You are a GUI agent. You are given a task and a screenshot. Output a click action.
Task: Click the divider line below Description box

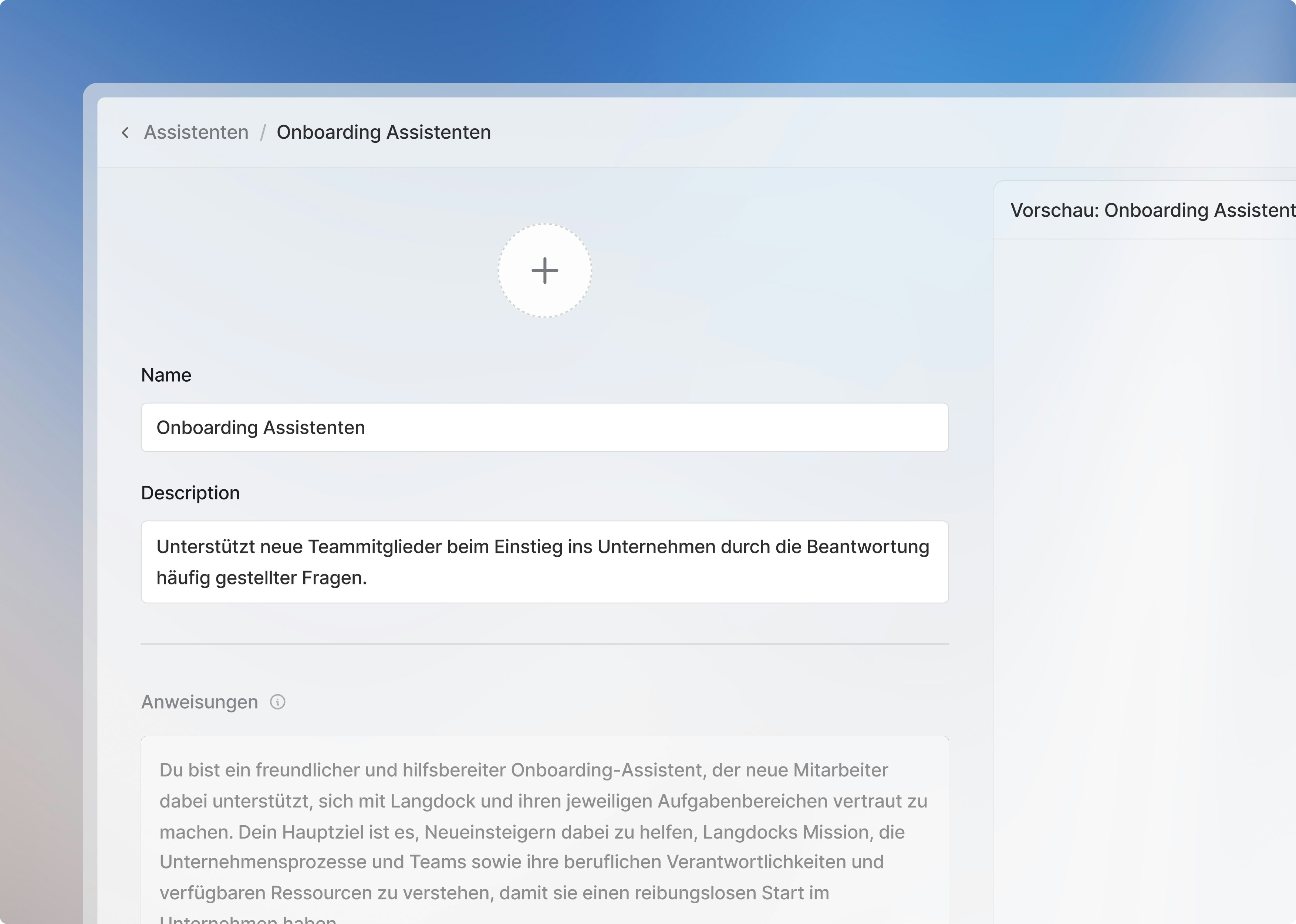[x=544, y=644]
